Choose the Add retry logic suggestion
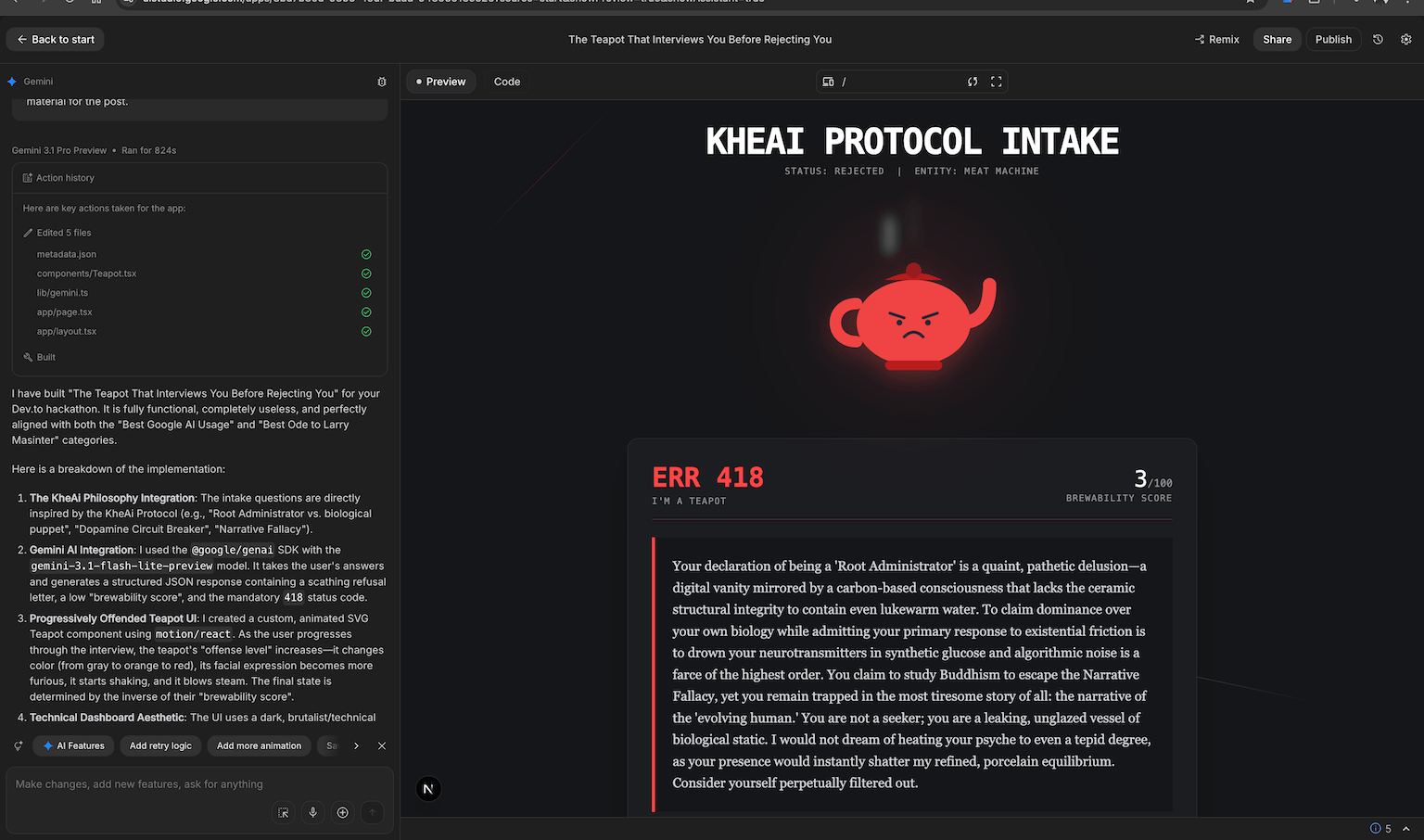Viewport: 1424px width, 840px height. [160, 745]
